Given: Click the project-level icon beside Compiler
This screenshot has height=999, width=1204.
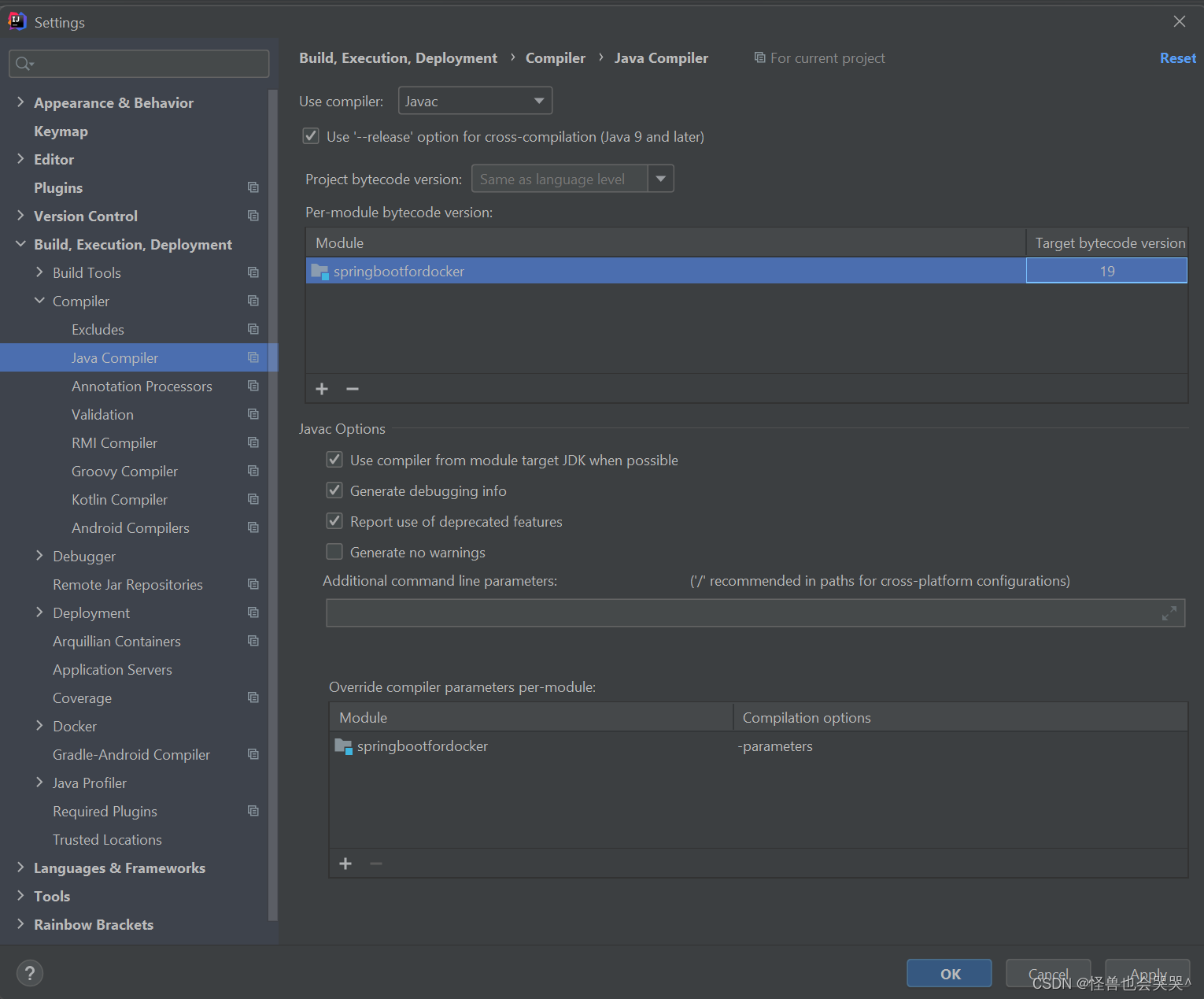Looking at the screenshot, I should click(253, 301).
